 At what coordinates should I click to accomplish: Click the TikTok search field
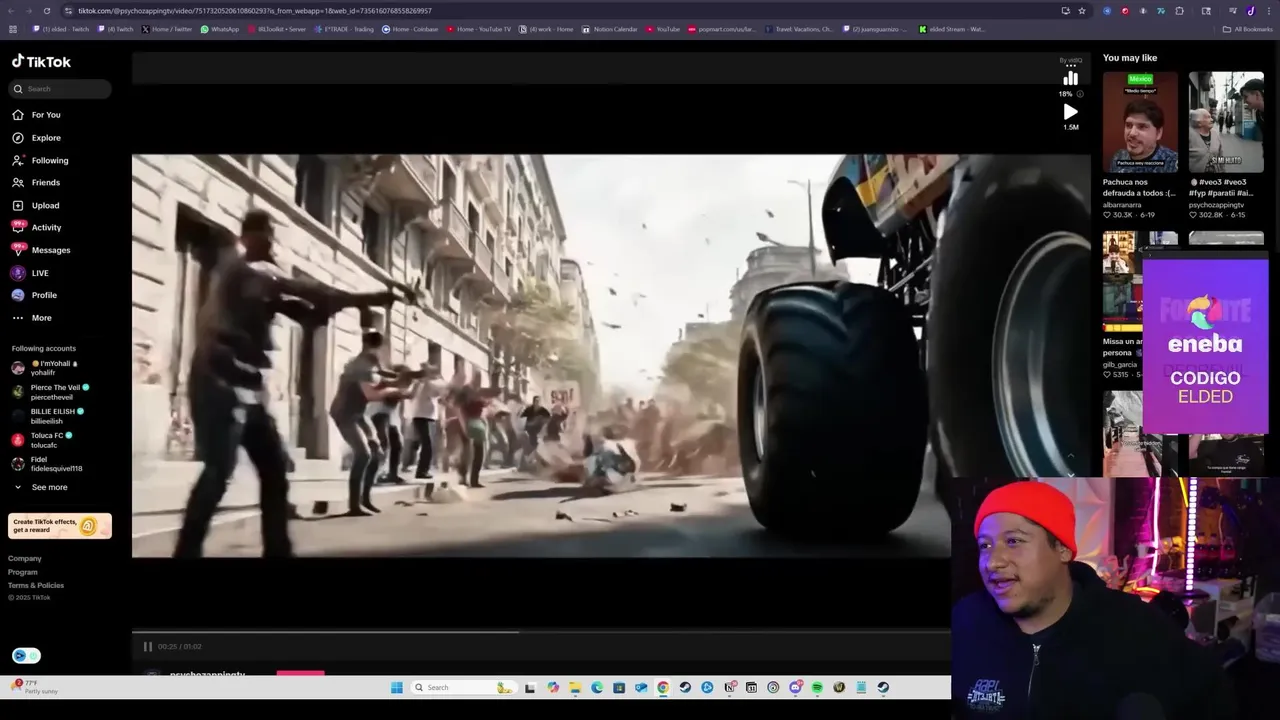(60, 89)
